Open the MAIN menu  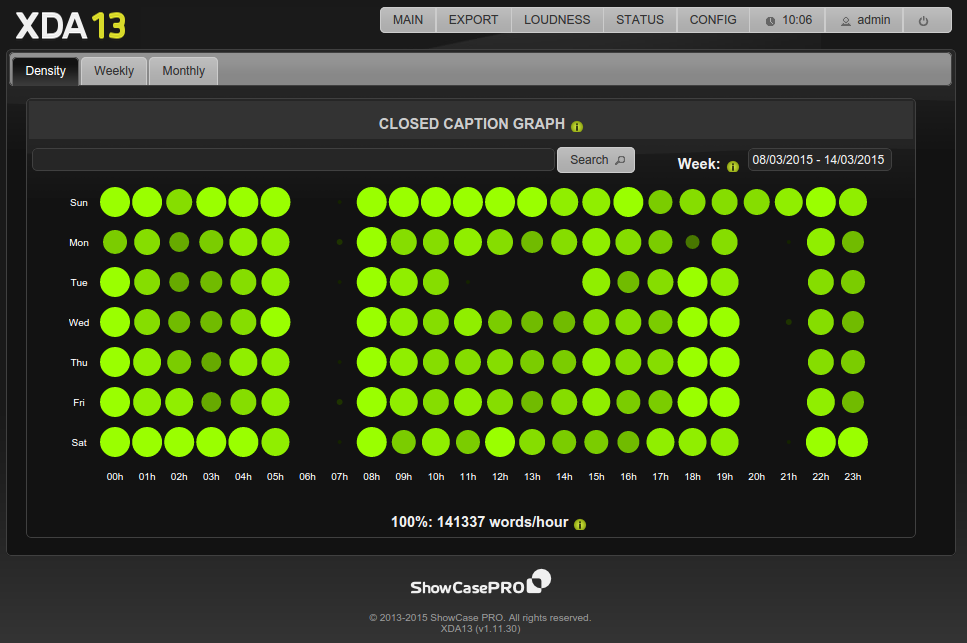[408, 20]
